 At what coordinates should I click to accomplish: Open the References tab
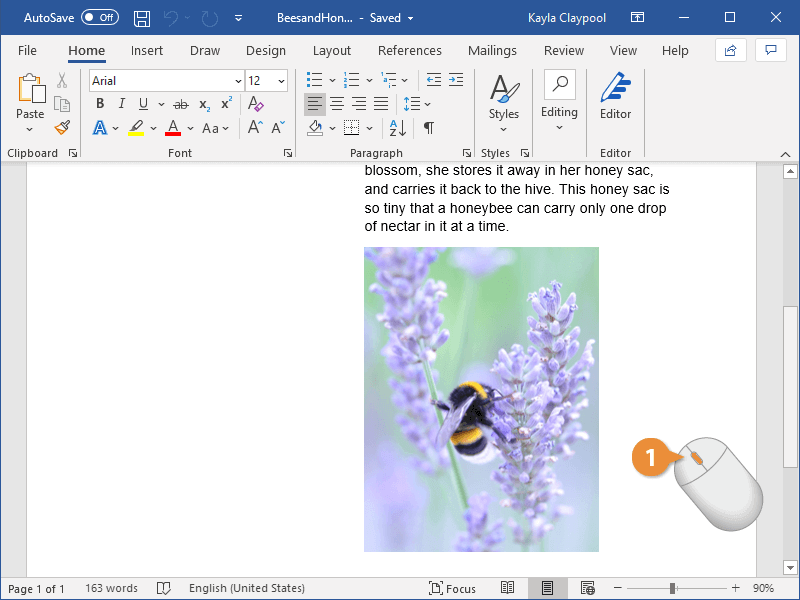click(x=409, y=50)
